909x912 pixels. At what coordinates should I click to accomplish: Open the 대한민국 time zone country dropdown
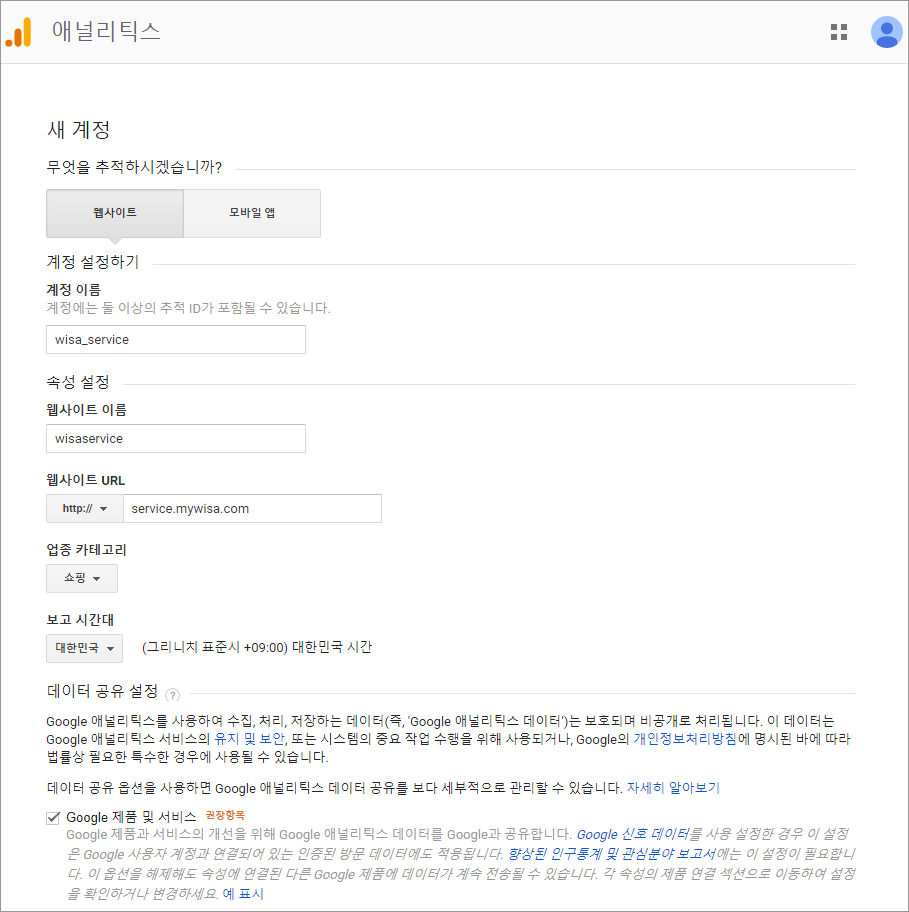point(84,648)
